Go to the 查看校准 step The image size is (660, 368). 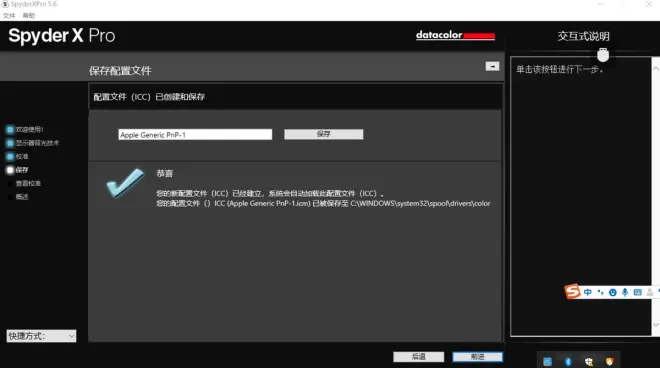point(28,183)
